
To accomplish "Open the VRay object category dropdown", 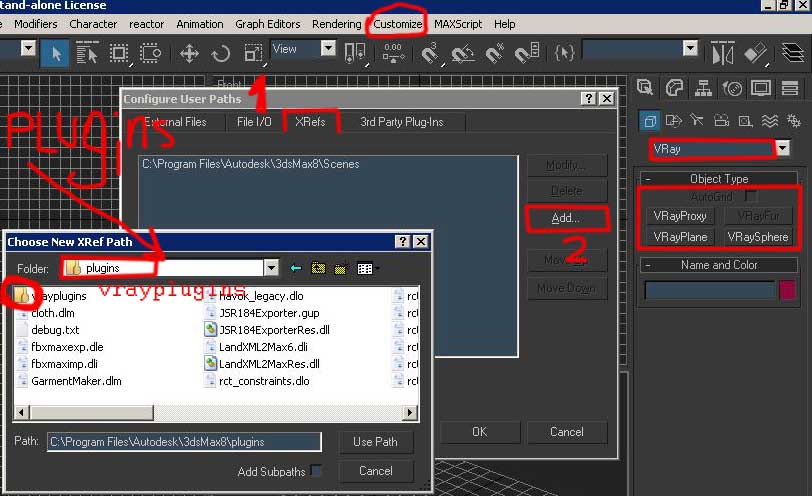I will coord(782,149).
